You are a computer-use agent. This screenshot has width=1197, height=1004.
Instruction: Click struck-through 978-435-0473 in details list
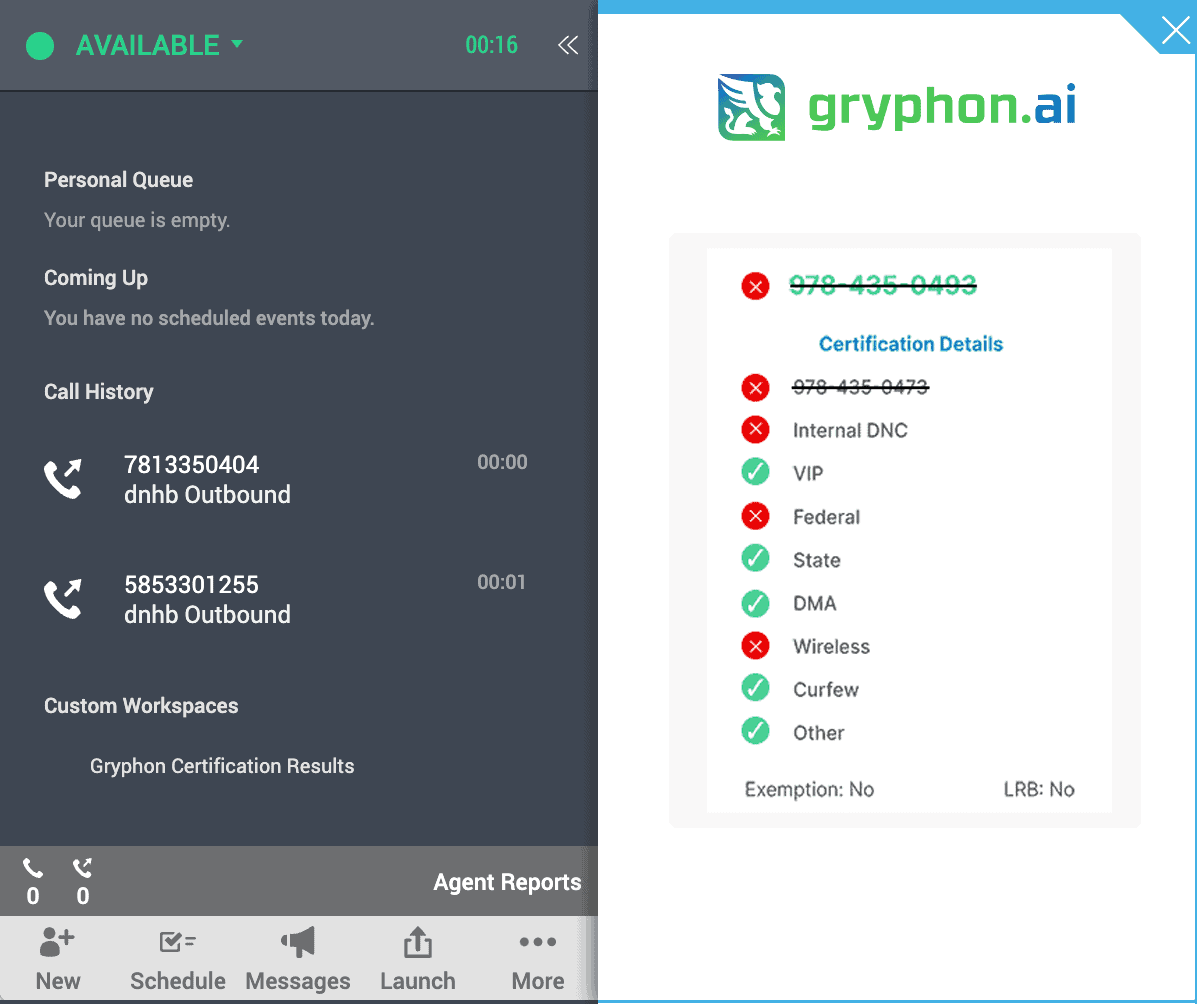click(860, 387)
